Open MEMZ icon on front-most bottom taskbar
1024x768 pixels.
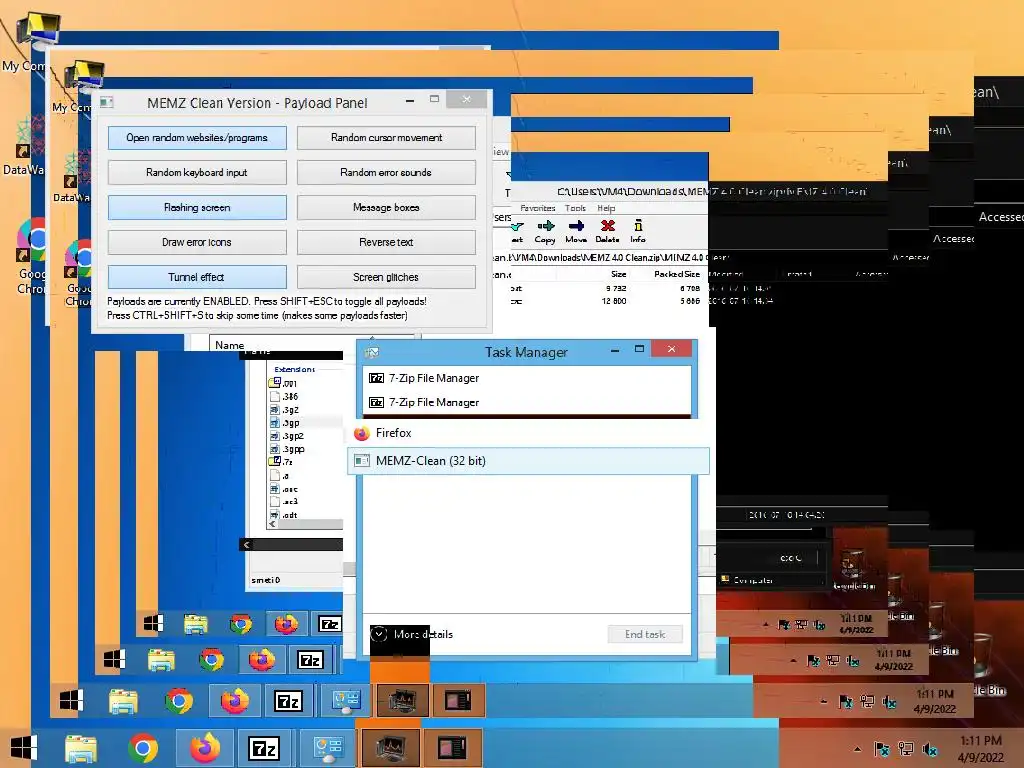(x=452, y=748)
